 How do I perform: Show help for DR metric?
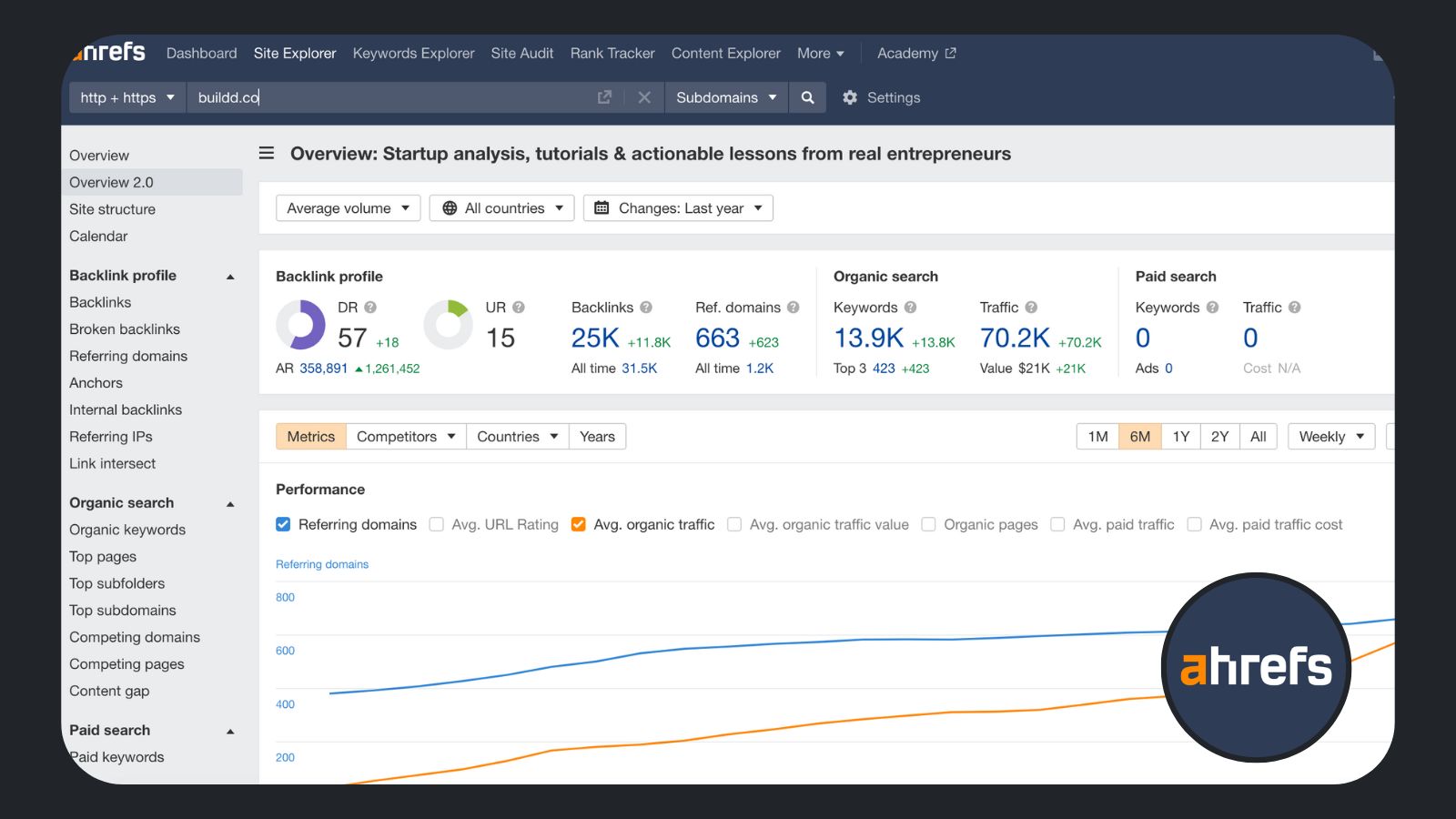370,308
